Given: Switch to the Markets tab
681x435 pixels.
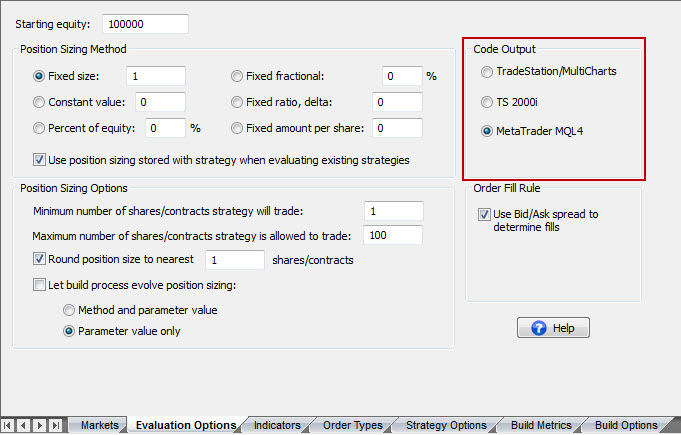Looking at the screenshot, I should click(x=99, y=425).
